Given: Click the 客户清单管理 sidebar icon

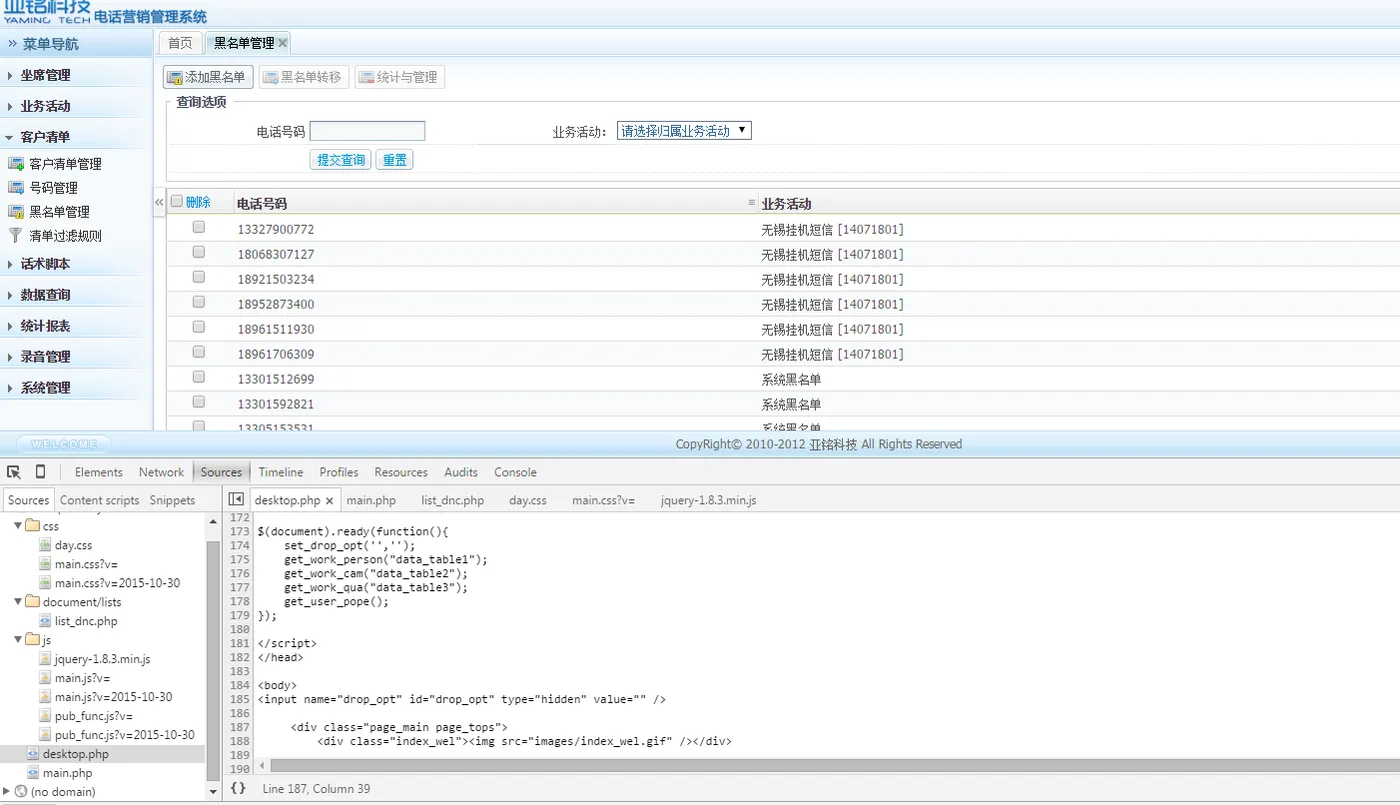Looking at the screenshot, I should coord(15,164).
